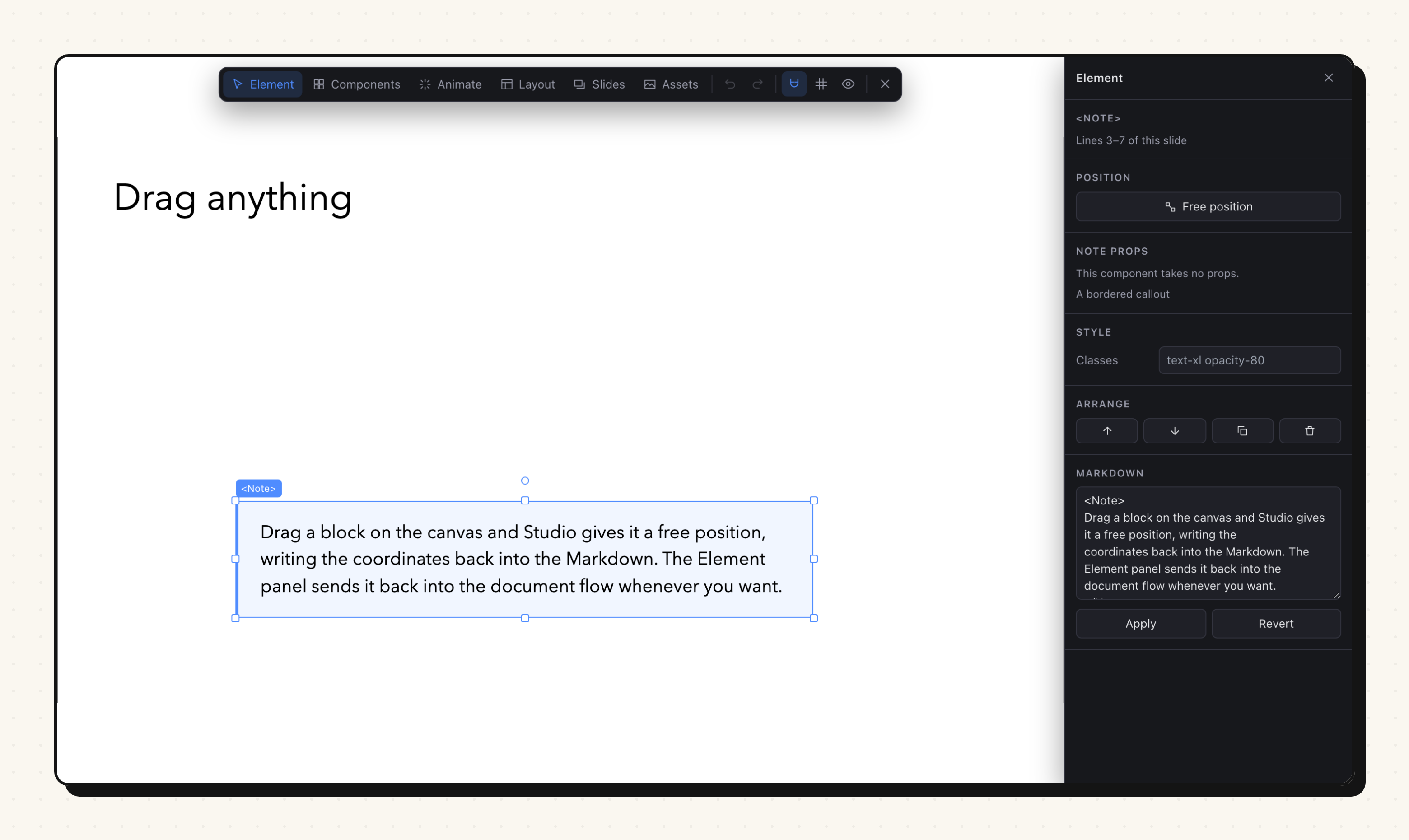This screenshot has width=1409, height=840.
Task: Apply the Markdown changes
Action: [1141, 623]
